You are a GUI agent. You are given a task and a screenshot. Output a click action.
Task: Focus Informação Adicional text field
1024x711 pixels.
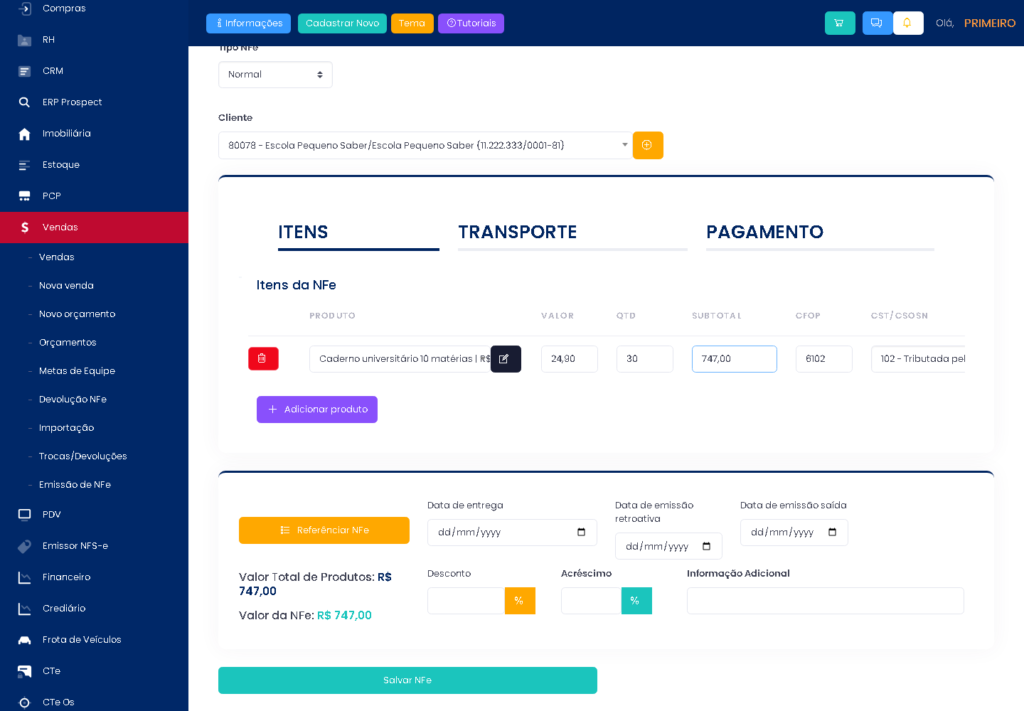point(825,601)
